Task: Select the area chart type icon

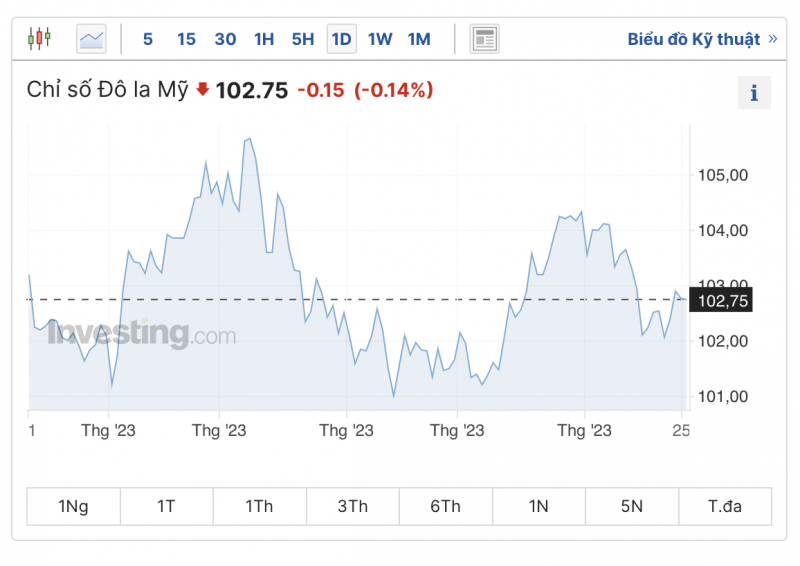Action: click(x=91, y=39)
